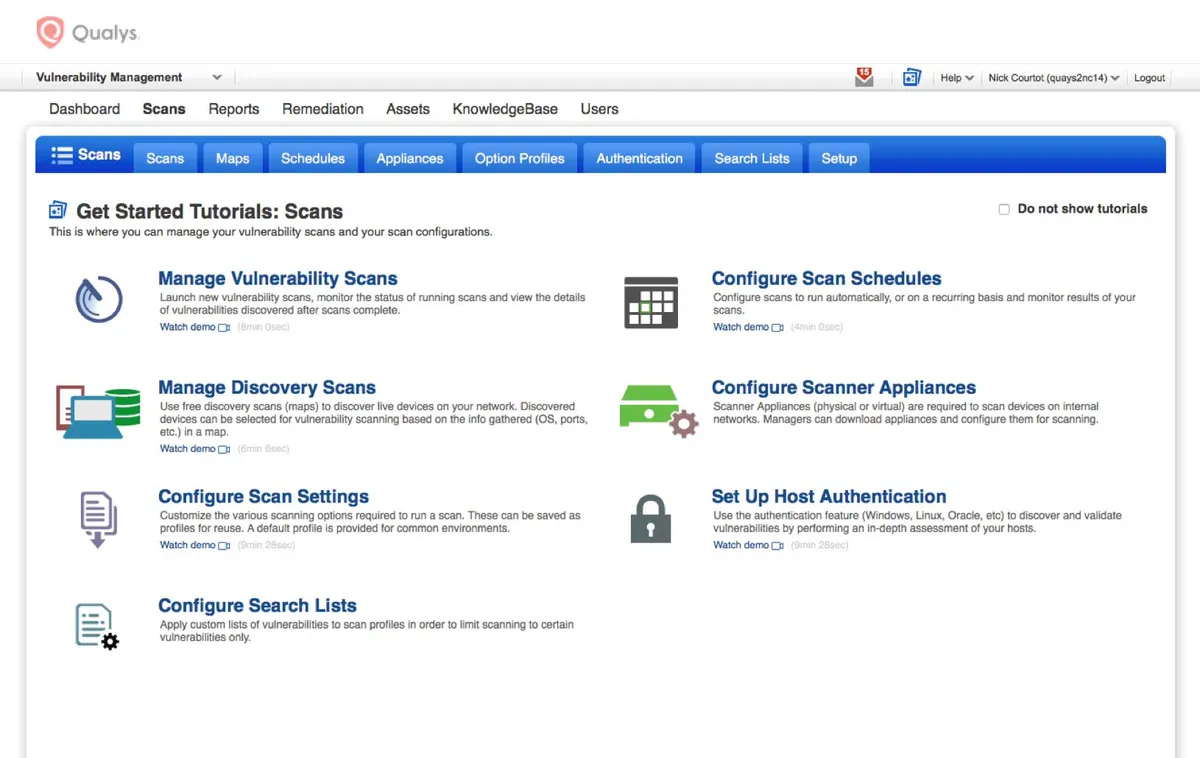Screen dimensions: 1200x758
Task: Click video icon beside Configure Scan Schedules demo
Action: click(777, 328)
